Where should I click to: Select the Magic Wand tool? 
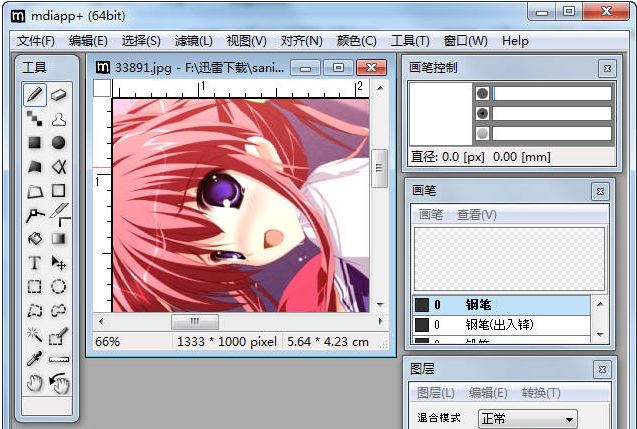pos(35,335)
